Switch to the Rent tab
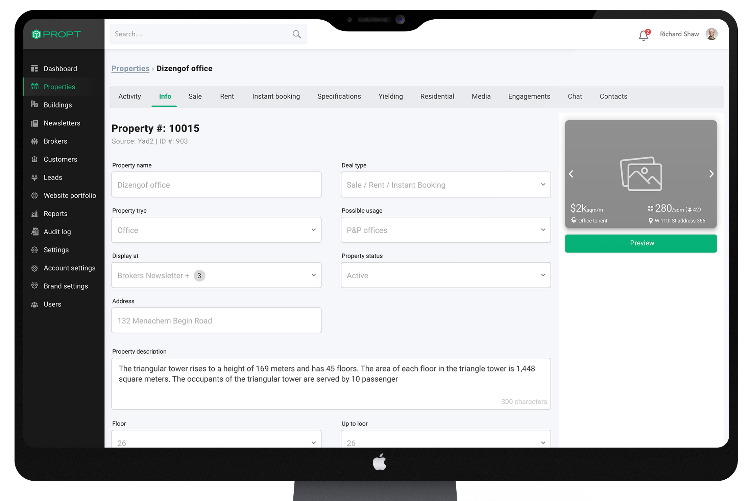The width and height of the screenshot is (751, 501). (x=227, y=96)
